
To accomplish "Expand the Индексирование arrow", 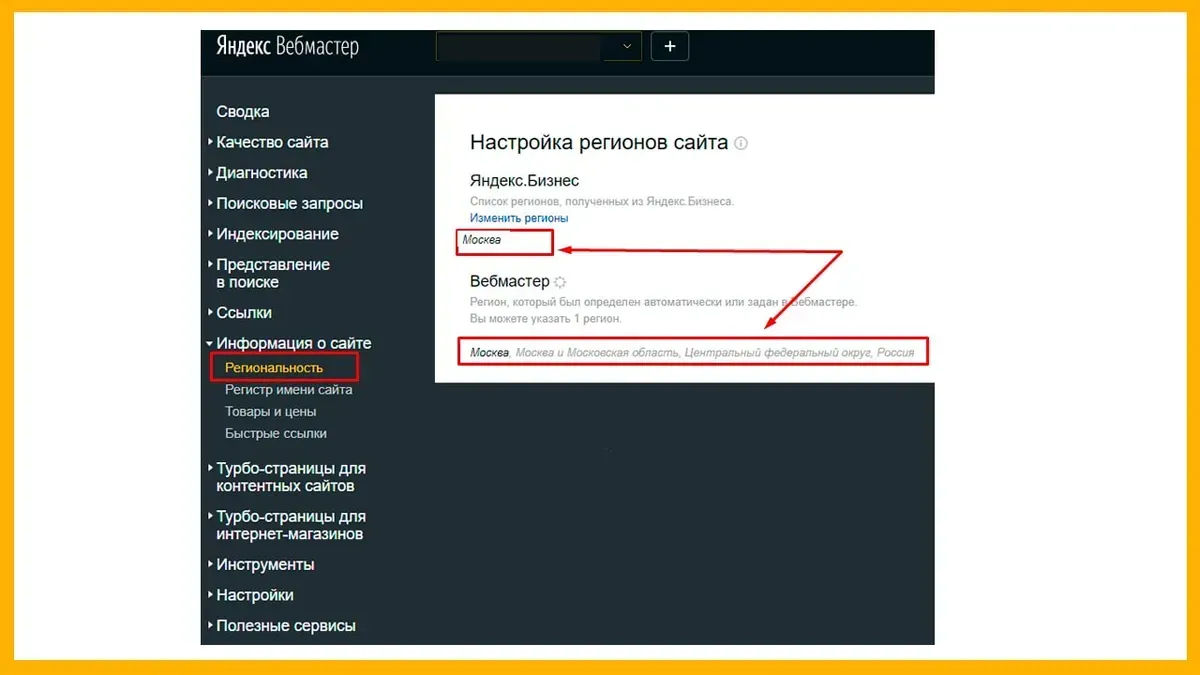I will click(x=210, y=234).
